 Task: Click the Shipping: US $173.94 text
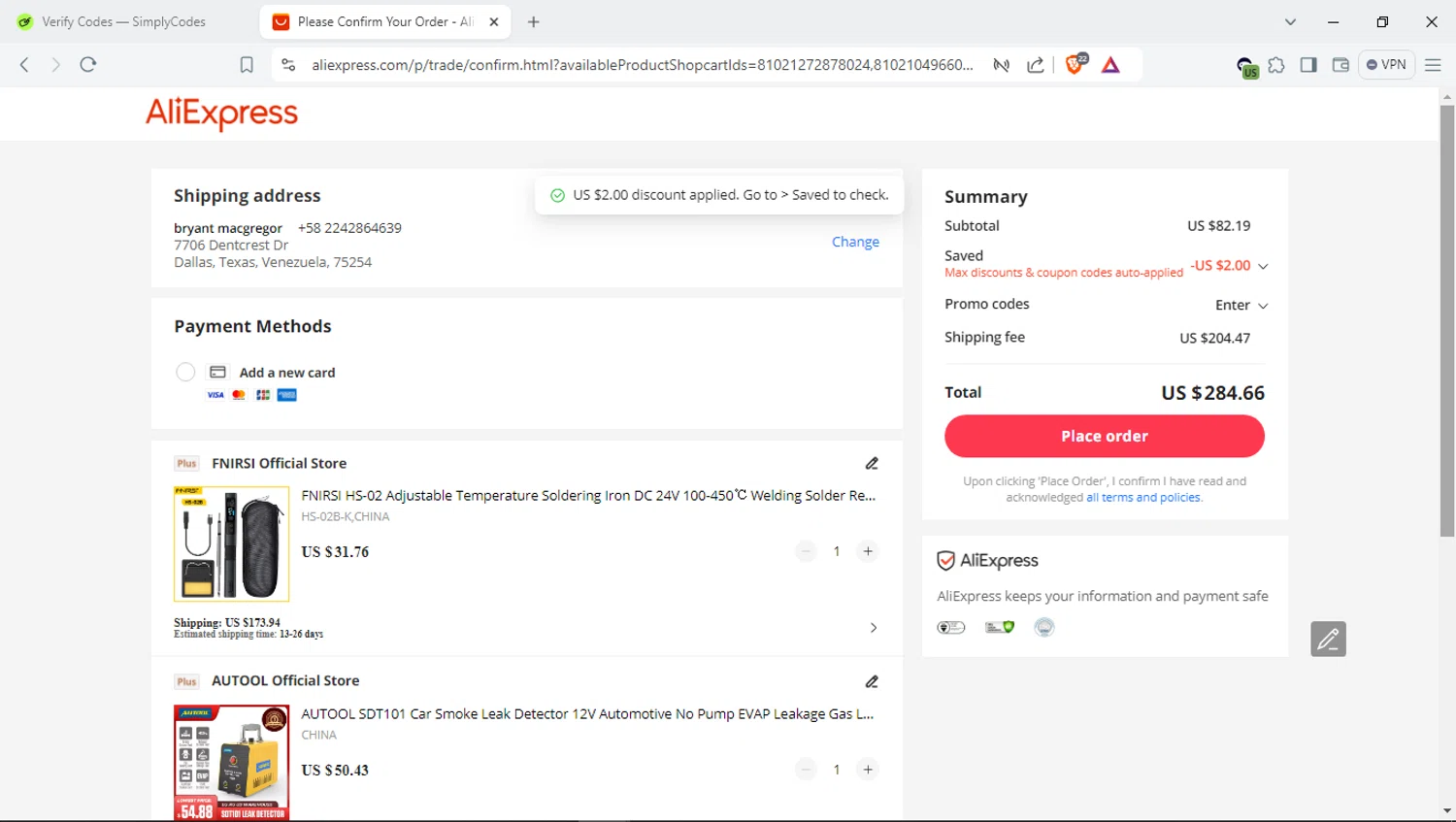pyautogui.click(x=227, y=622)
